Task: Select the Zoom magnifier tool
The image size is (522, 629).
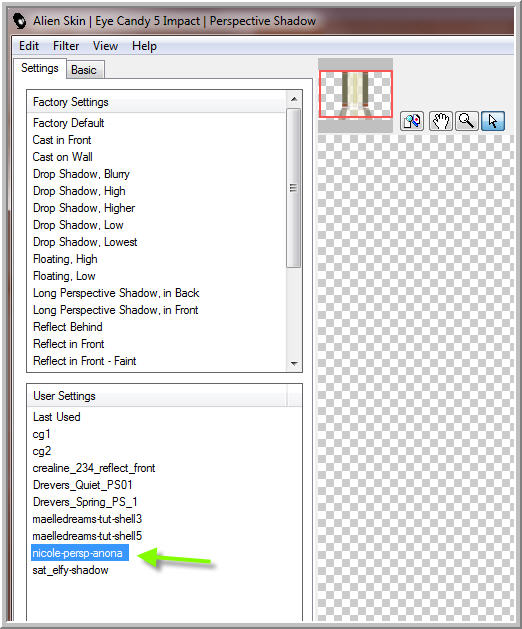Action: tap(467, 121)
